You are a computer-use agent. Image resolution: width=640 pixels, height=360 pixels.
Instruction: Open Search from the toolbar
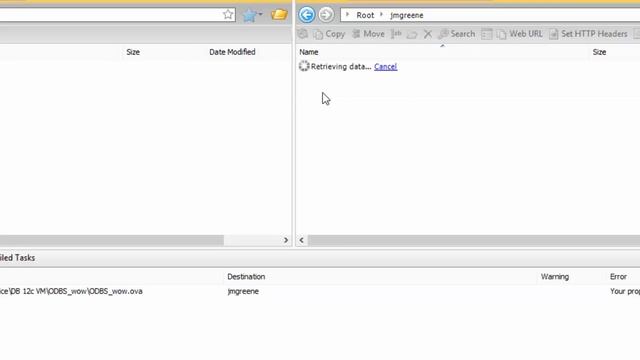pos(457,34)
